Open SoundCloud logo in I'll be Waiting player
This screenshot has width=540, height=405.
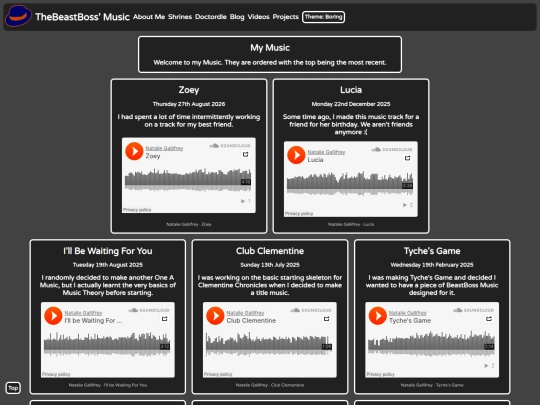pyautogui.click(x=149, y=310)
